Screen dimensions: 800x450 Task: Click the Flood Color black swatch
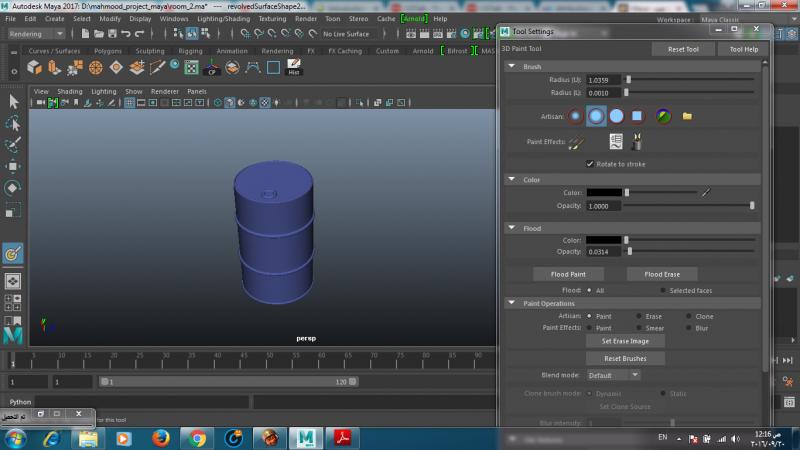point(604,240)
